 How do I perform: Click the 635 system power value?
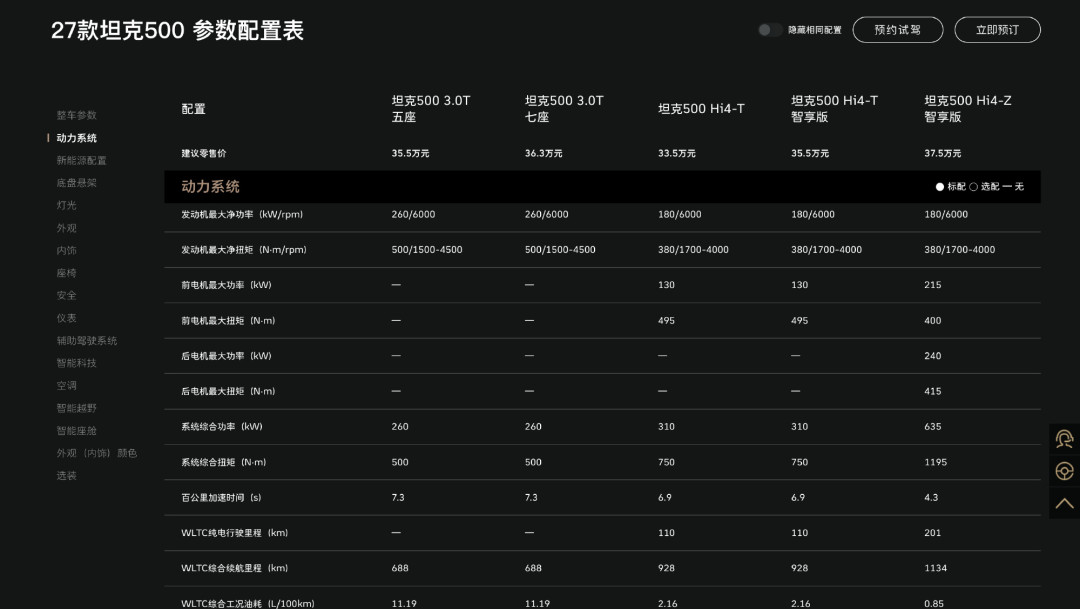point(933,426)
